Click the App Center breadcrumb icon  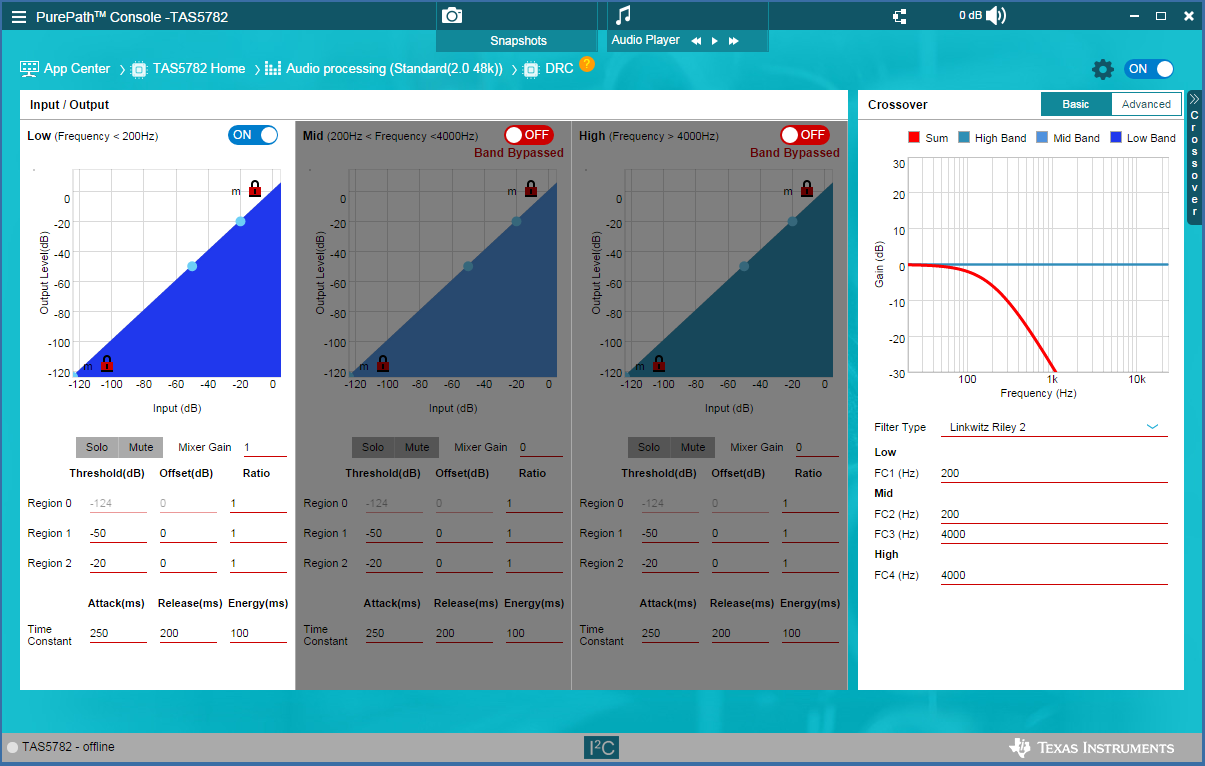29,69
